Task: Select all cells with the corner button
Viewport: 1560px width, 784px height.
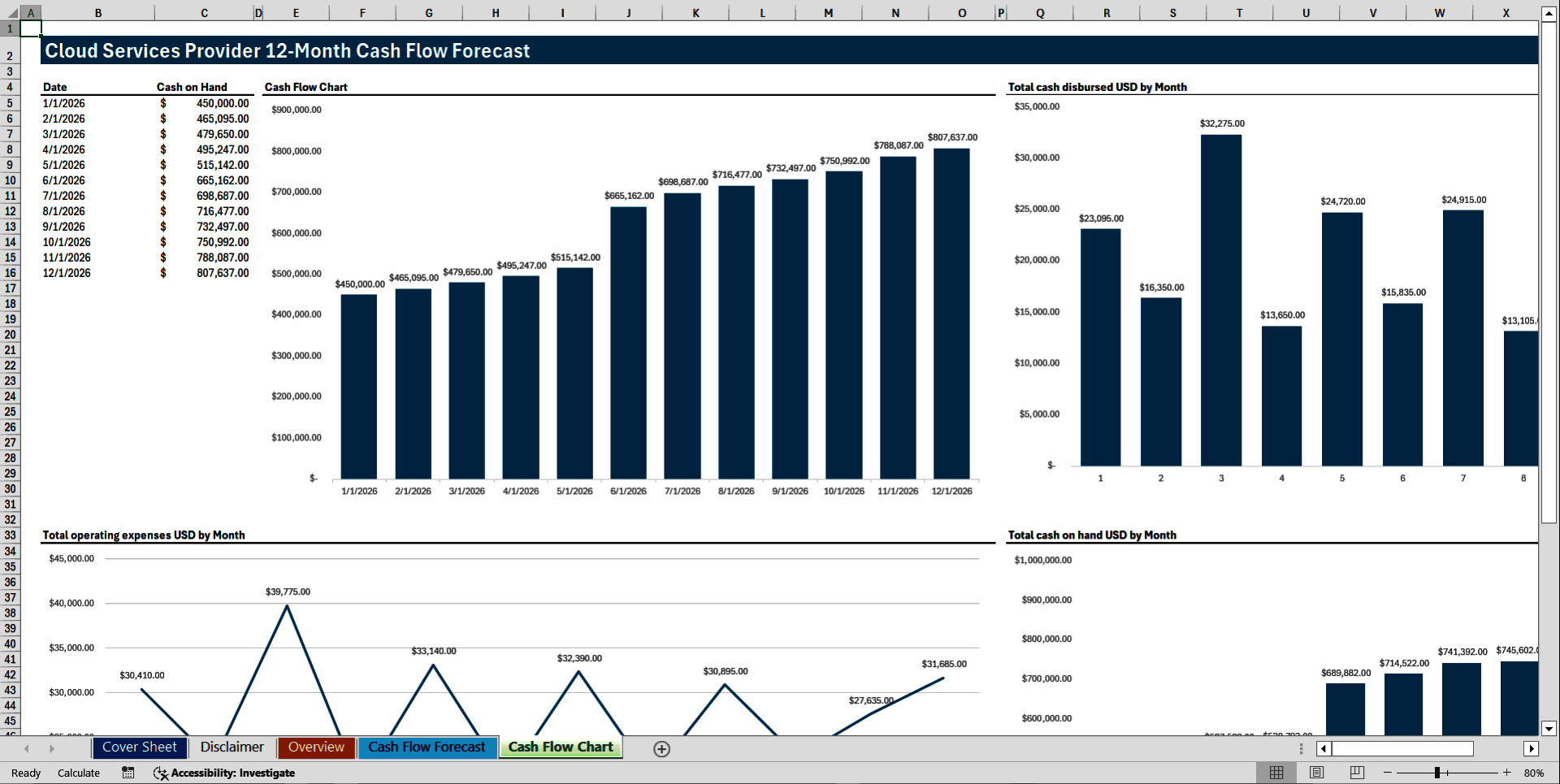Action: click(x=11, y=12)
